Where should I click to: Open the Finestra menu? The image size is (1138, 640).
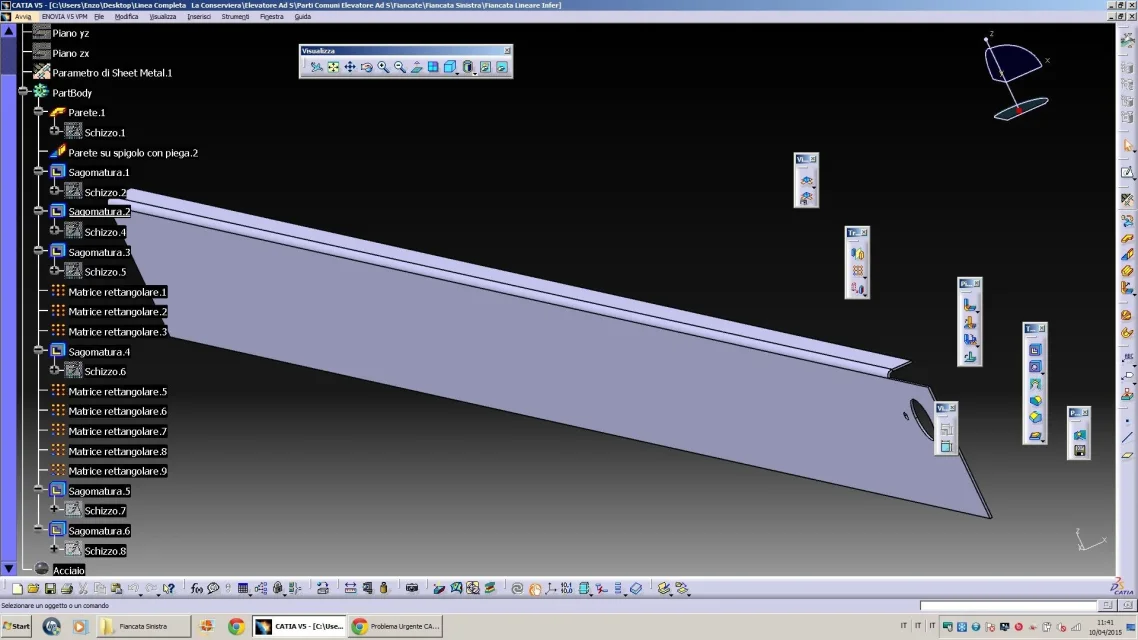click(272, 17)
